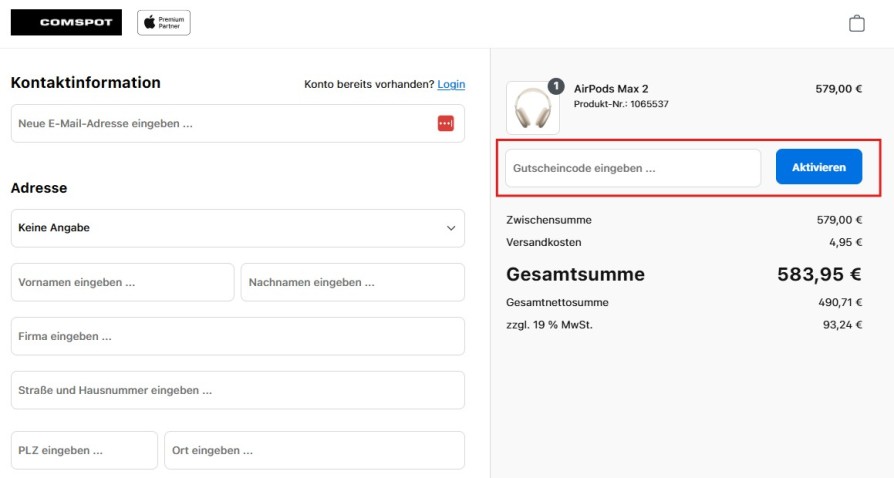Click the Versandkosten value 4,95 €
Screen dimensions: 894x478
846,242
